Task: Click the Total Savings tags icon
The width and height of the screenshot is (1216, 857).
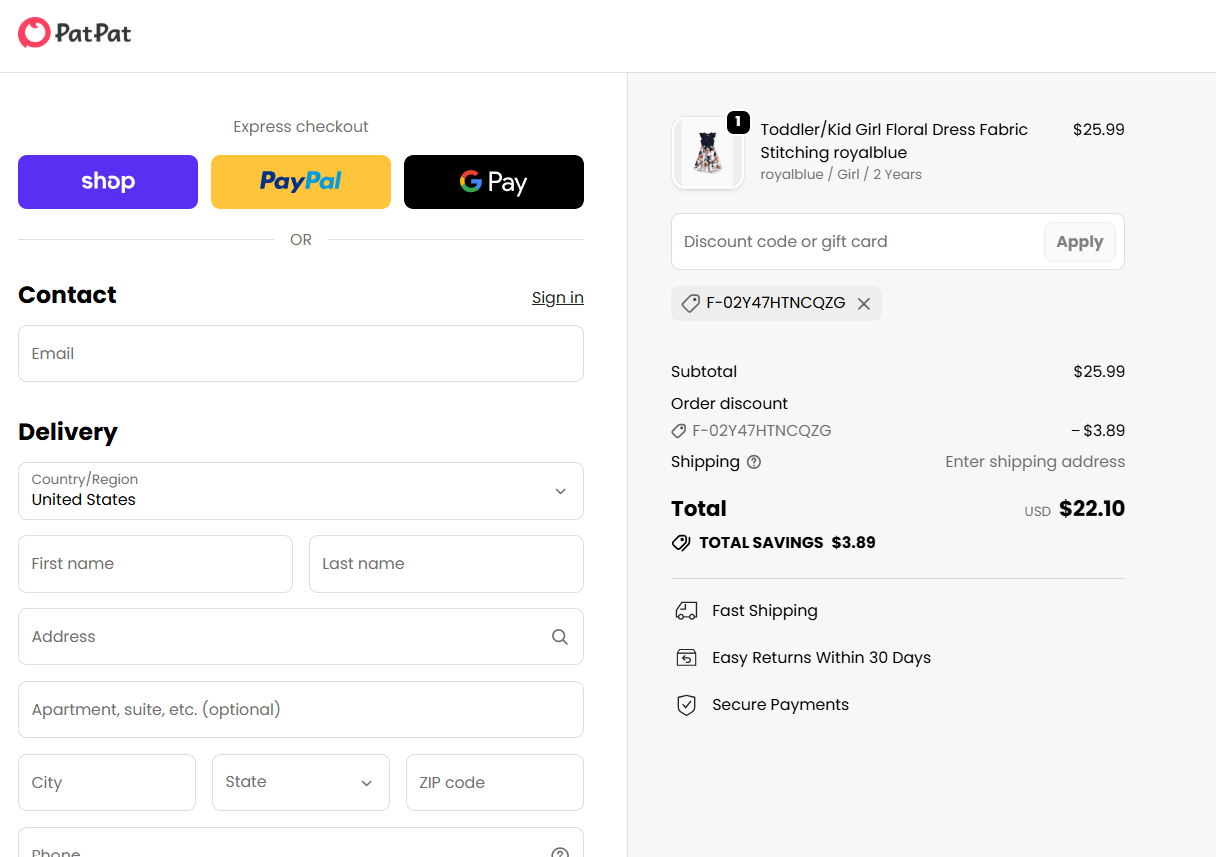Action: [681, 543]
